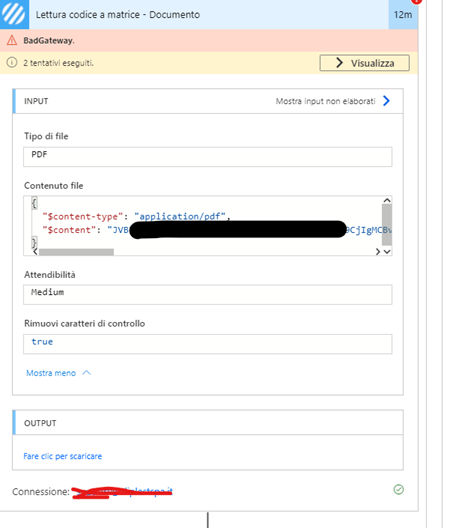The height and width of the screenshot is (528, 450).
Task: Click the horizontal scrollbar thumb in Contenuto file
Action: 76,252
